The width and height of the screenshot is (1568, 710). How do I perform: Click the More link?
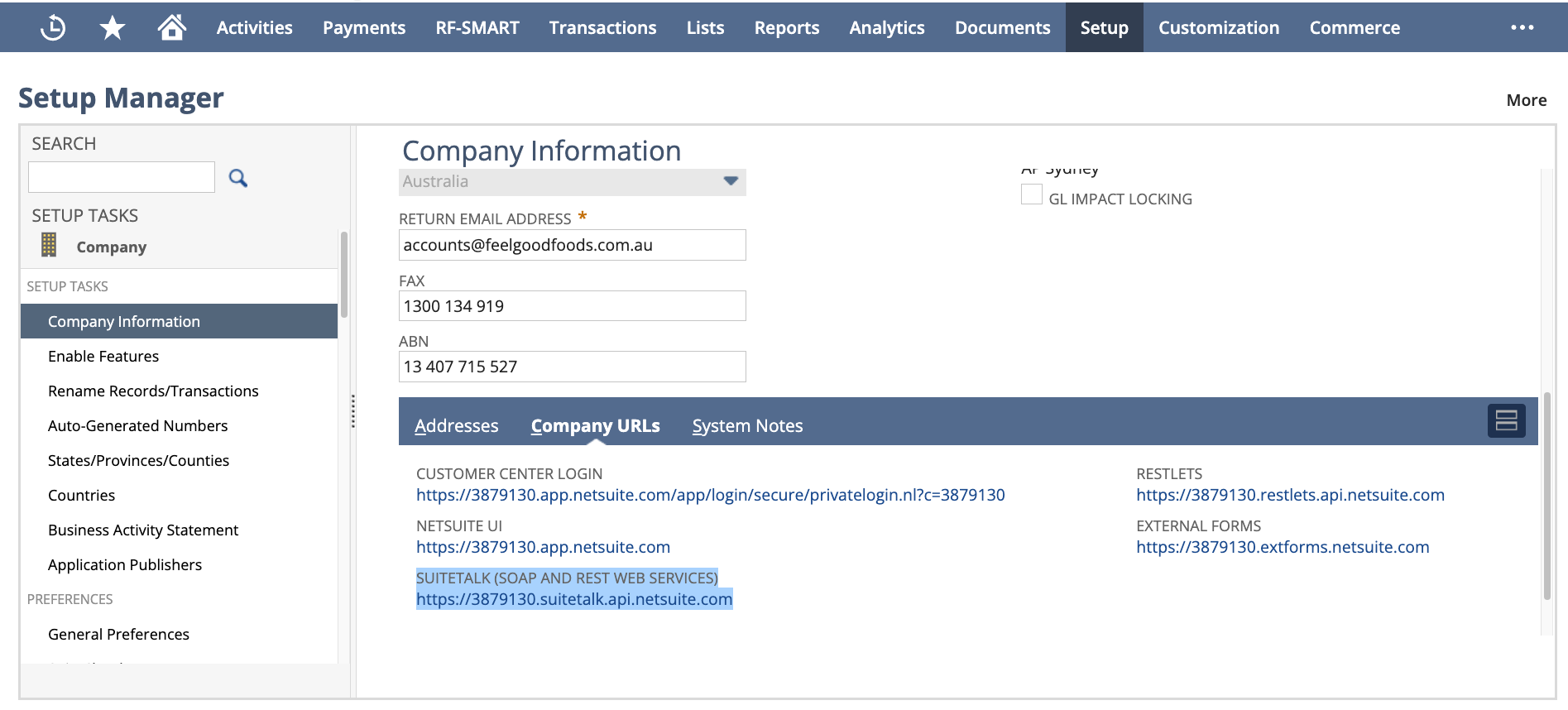click(x=1527, y=100)
